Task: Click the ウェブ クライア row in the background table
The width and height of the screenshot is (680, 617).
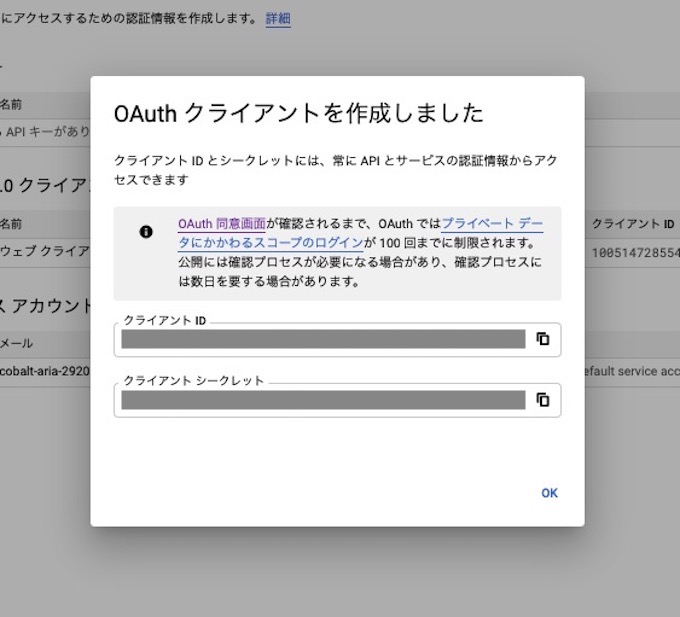Action: pyautogui.click(x=45, y=251)
